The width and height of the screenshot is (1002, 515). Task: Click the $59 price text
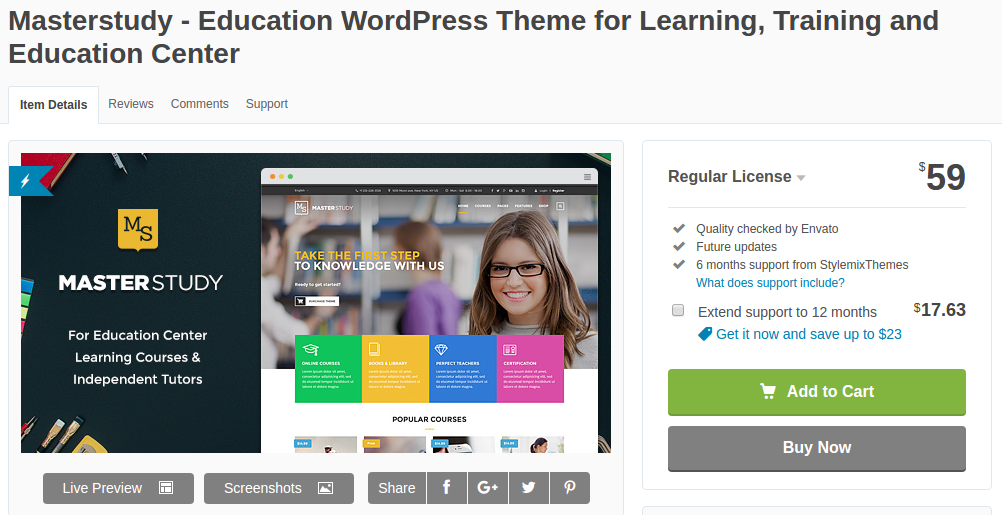942,177
